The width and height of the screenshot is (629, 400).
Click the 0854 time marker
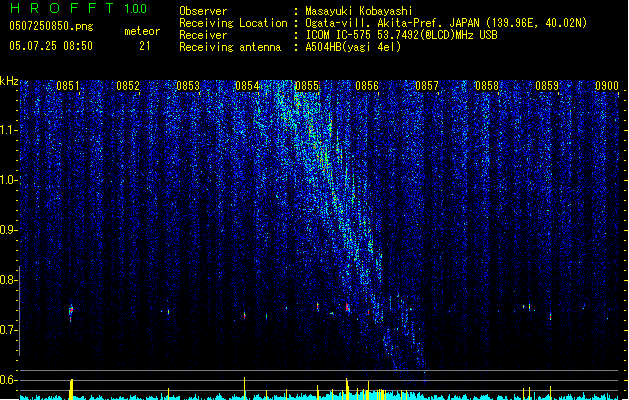(x=247, y=86)
